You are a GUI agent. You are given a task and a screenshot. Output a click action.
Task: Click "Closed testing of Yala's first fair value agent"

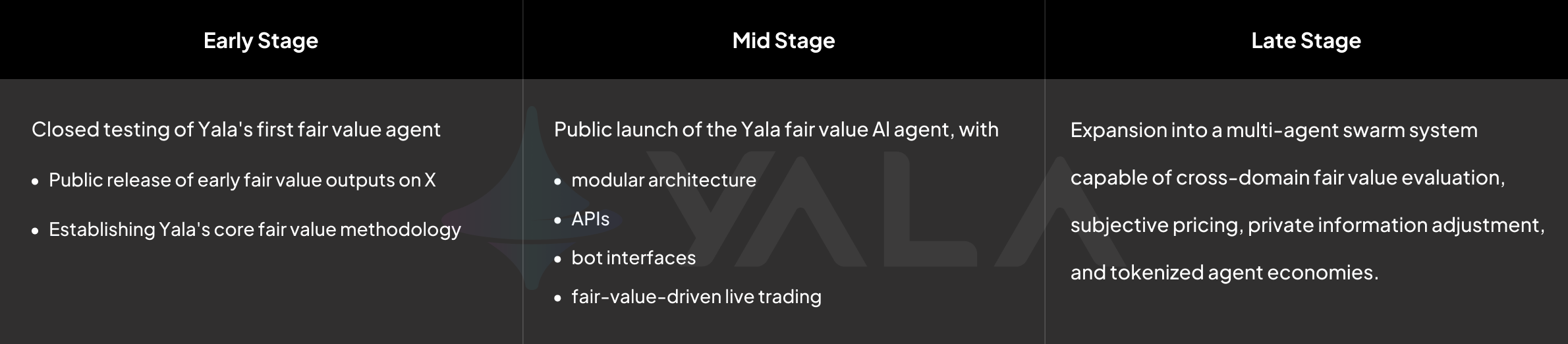tap(236, 130)
